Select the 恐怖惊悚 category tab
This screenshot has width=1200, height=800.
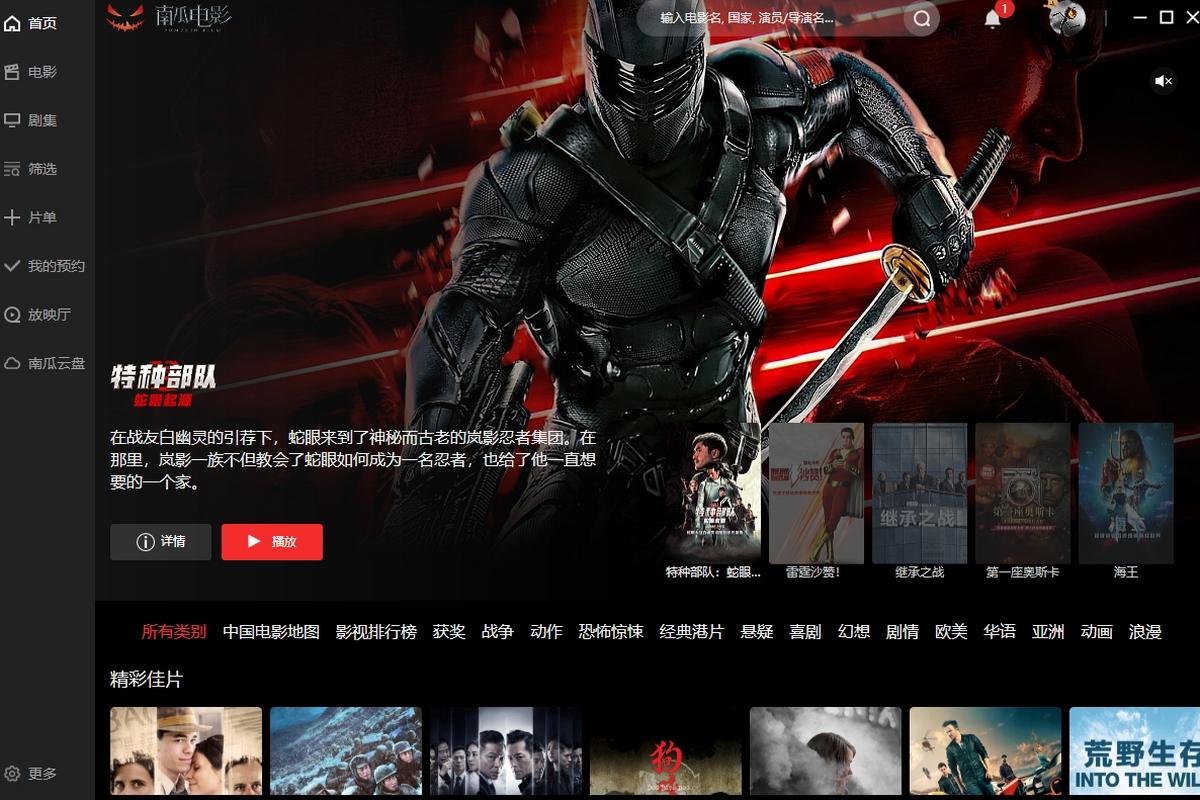(x=611, y=632)
